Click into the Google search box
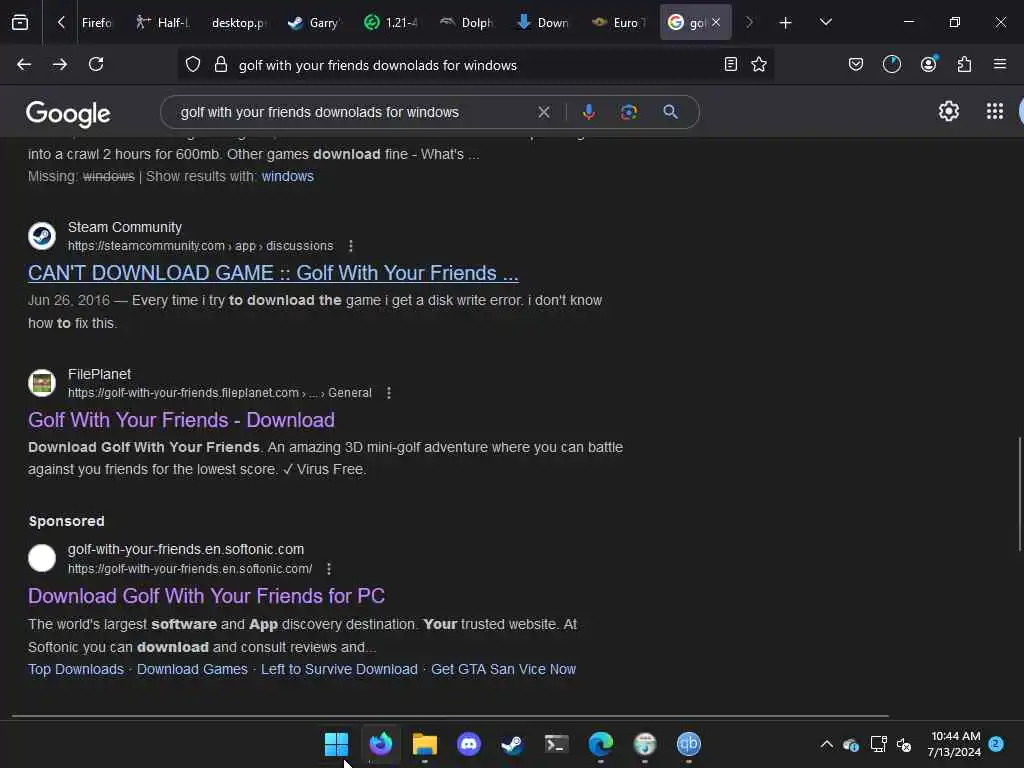1024x768 pixels. [353, 112]
